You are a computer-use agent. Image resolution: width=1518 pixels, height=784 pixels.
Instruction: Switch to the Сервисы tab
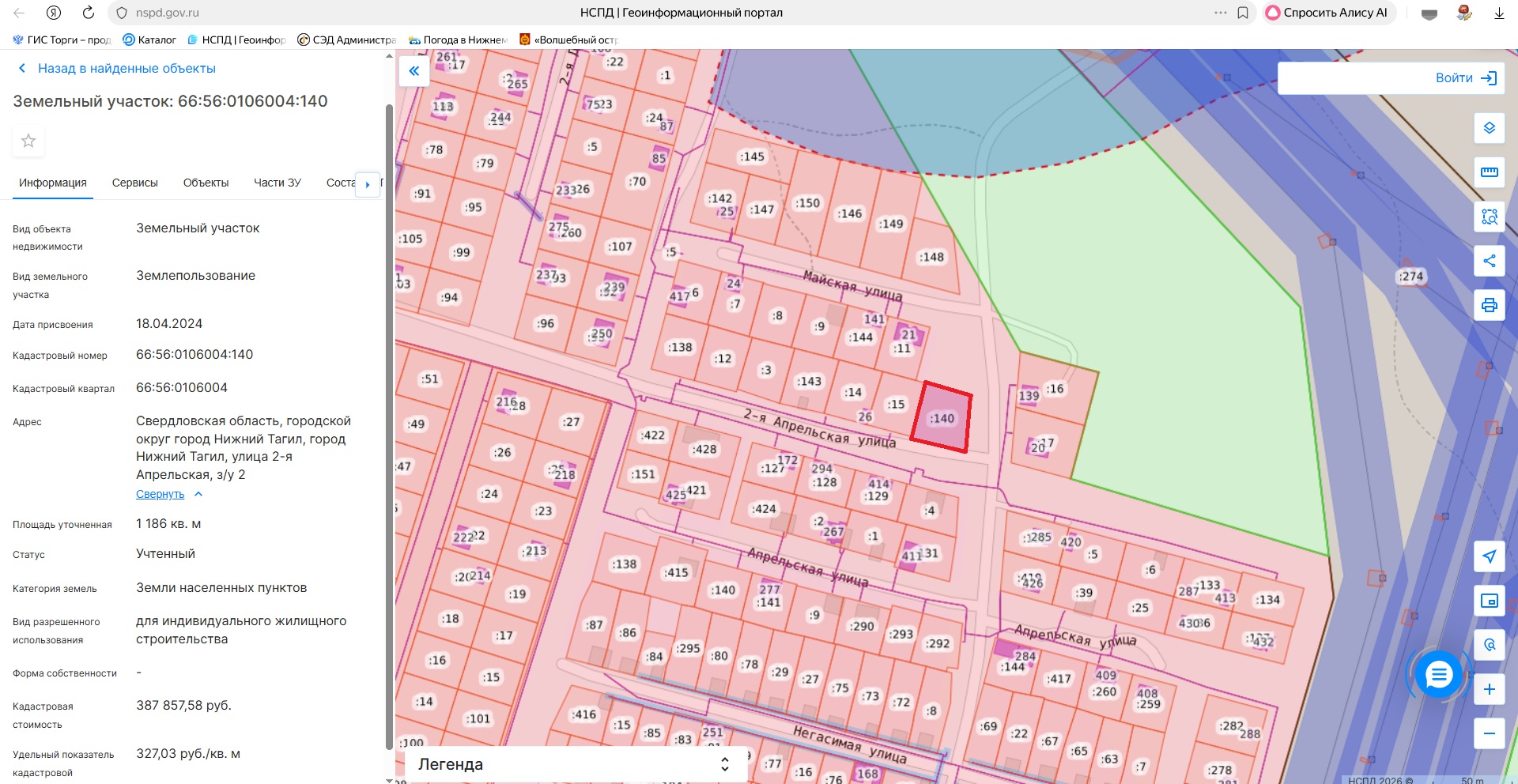click(134, 183)
